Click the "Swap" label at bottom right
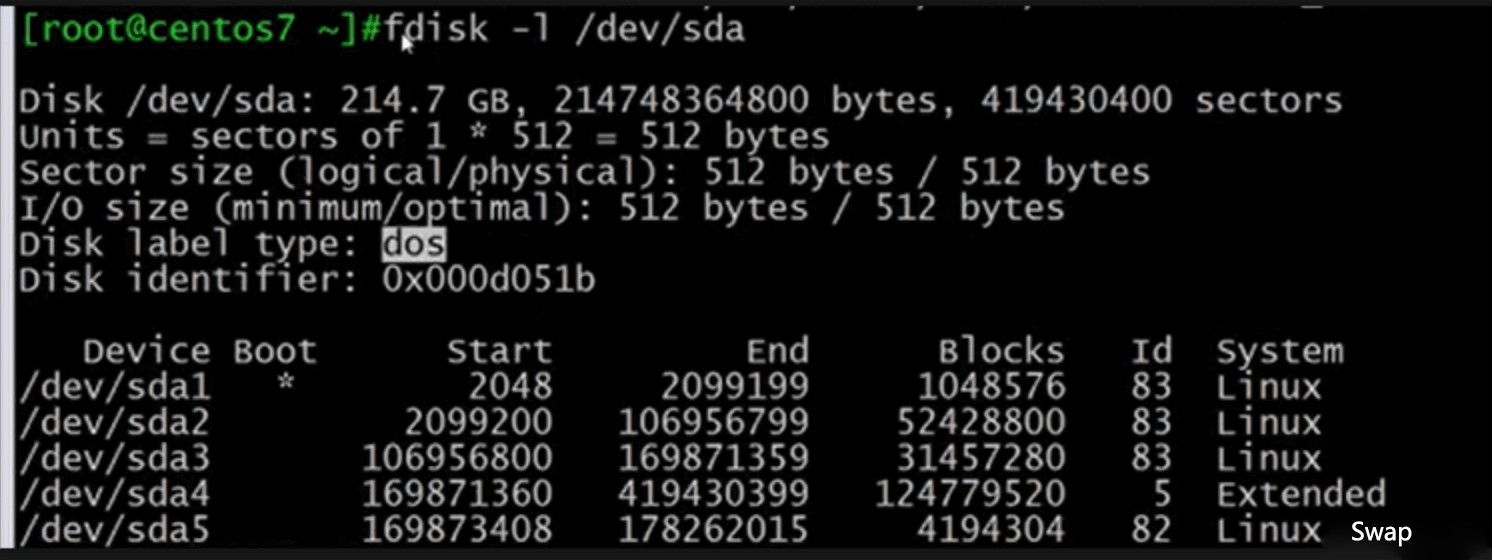 coord(1381,531)
